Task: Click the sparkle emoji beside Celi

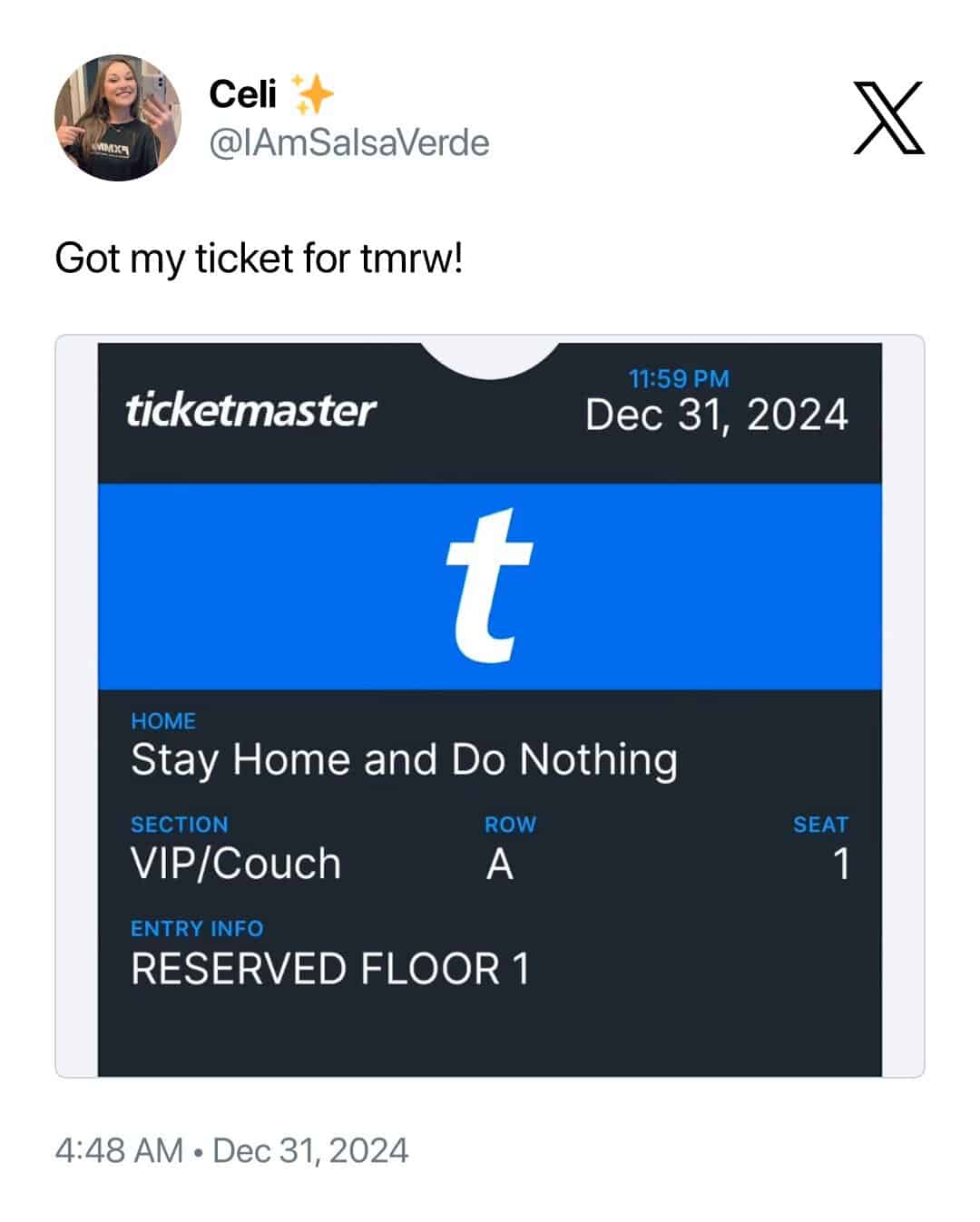Action: tap(311, 94)
